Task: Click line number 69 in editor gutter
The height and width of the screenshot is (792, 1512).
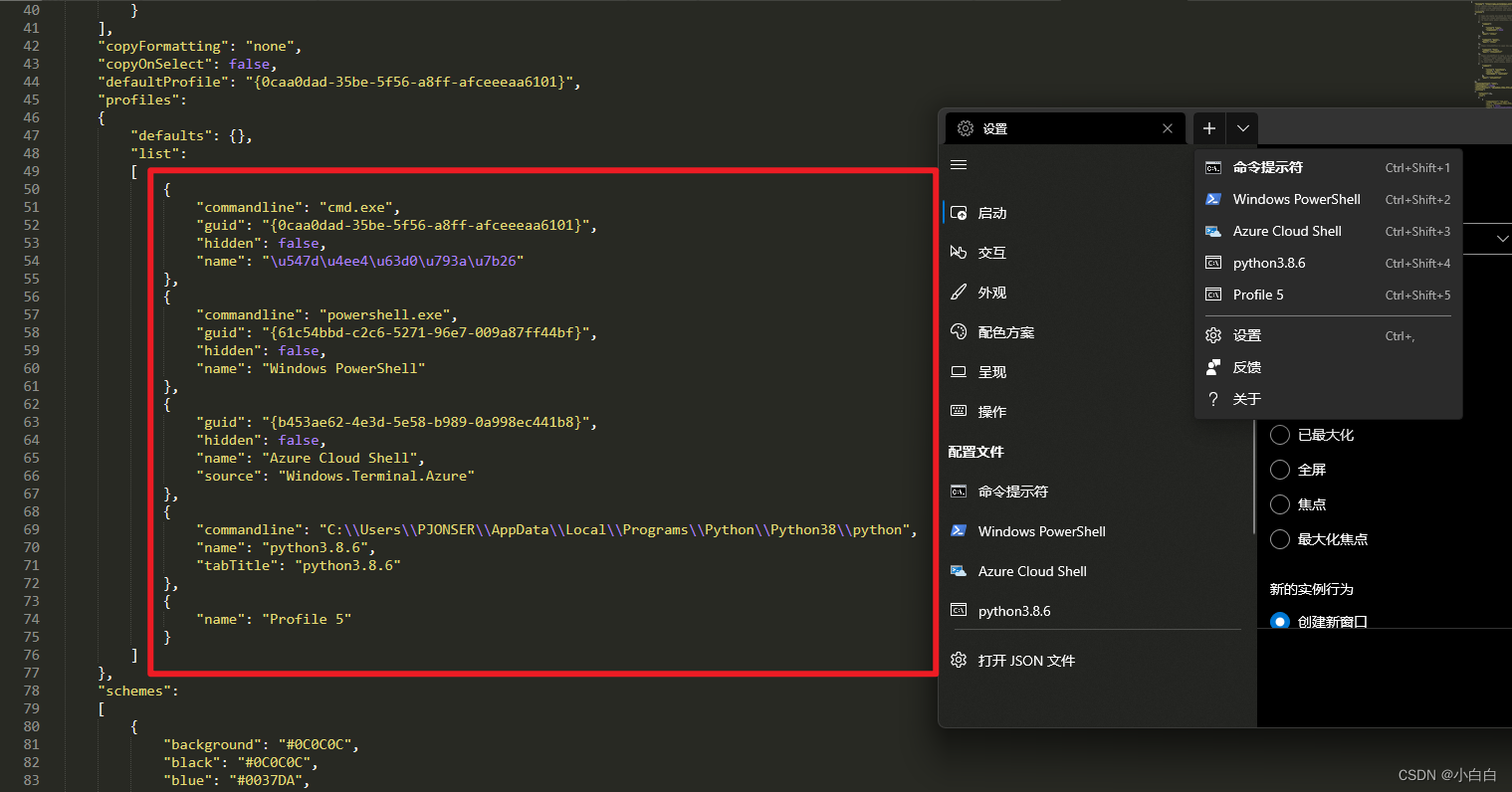Action: click(31, 529)
